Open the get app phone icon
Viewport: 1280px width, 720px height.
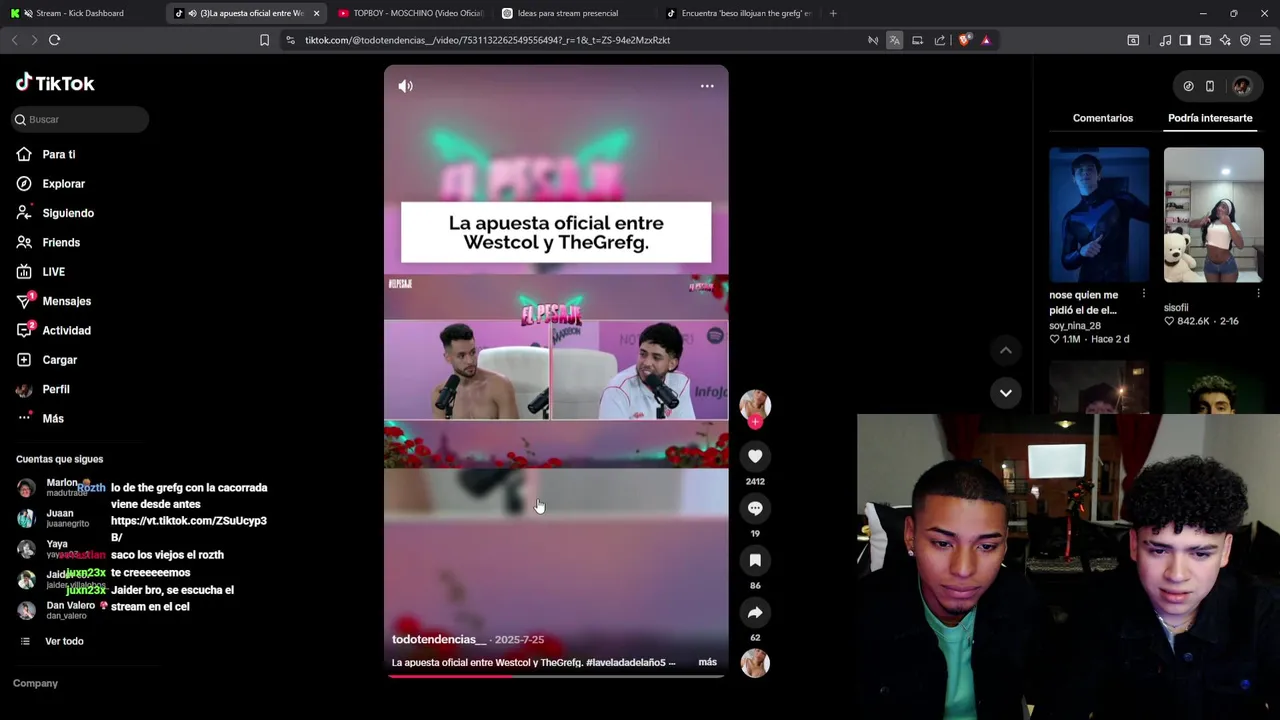click(1209, 86)
